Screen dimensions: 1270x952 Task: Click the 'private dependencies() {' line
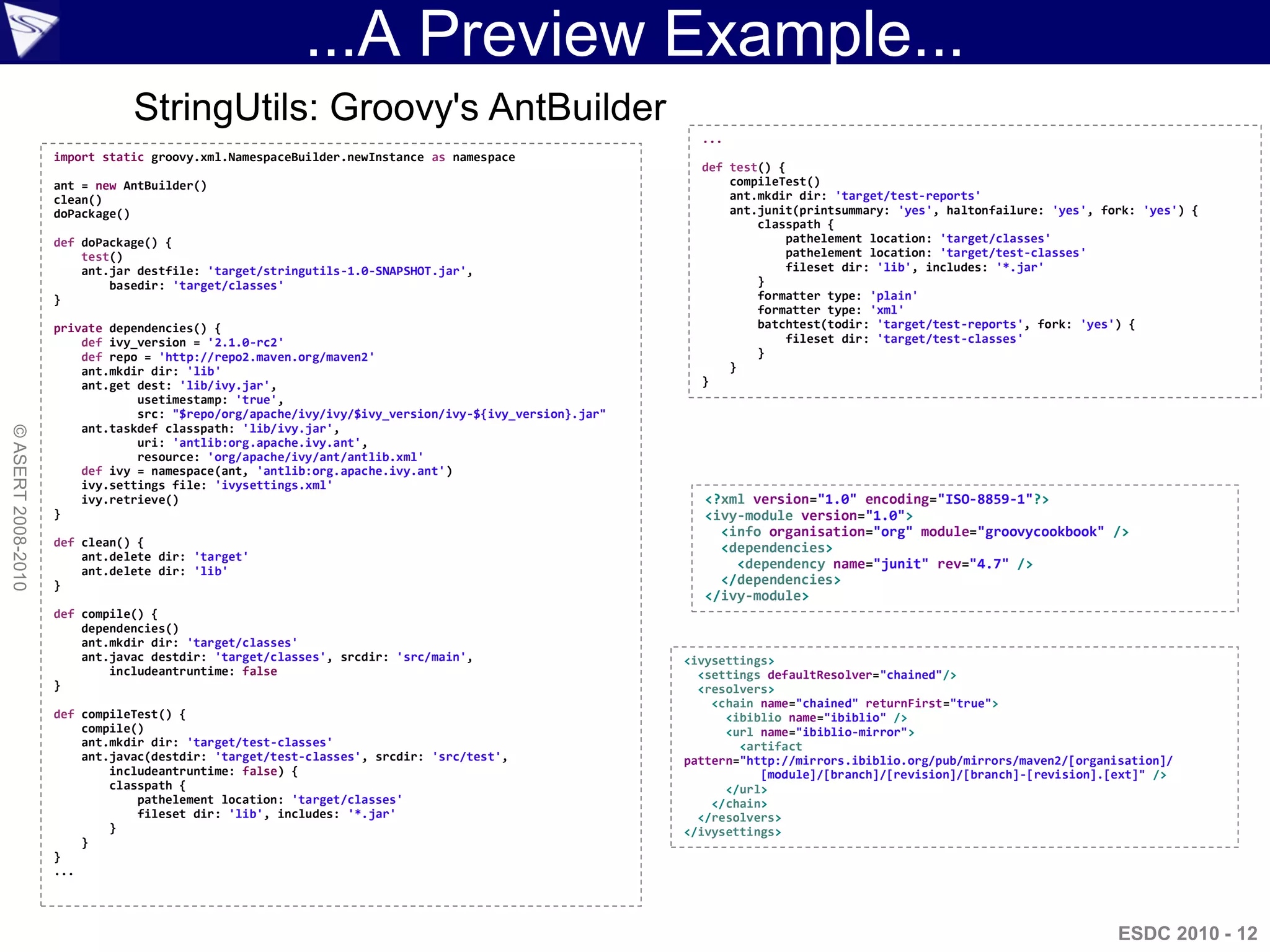point(137,328)
